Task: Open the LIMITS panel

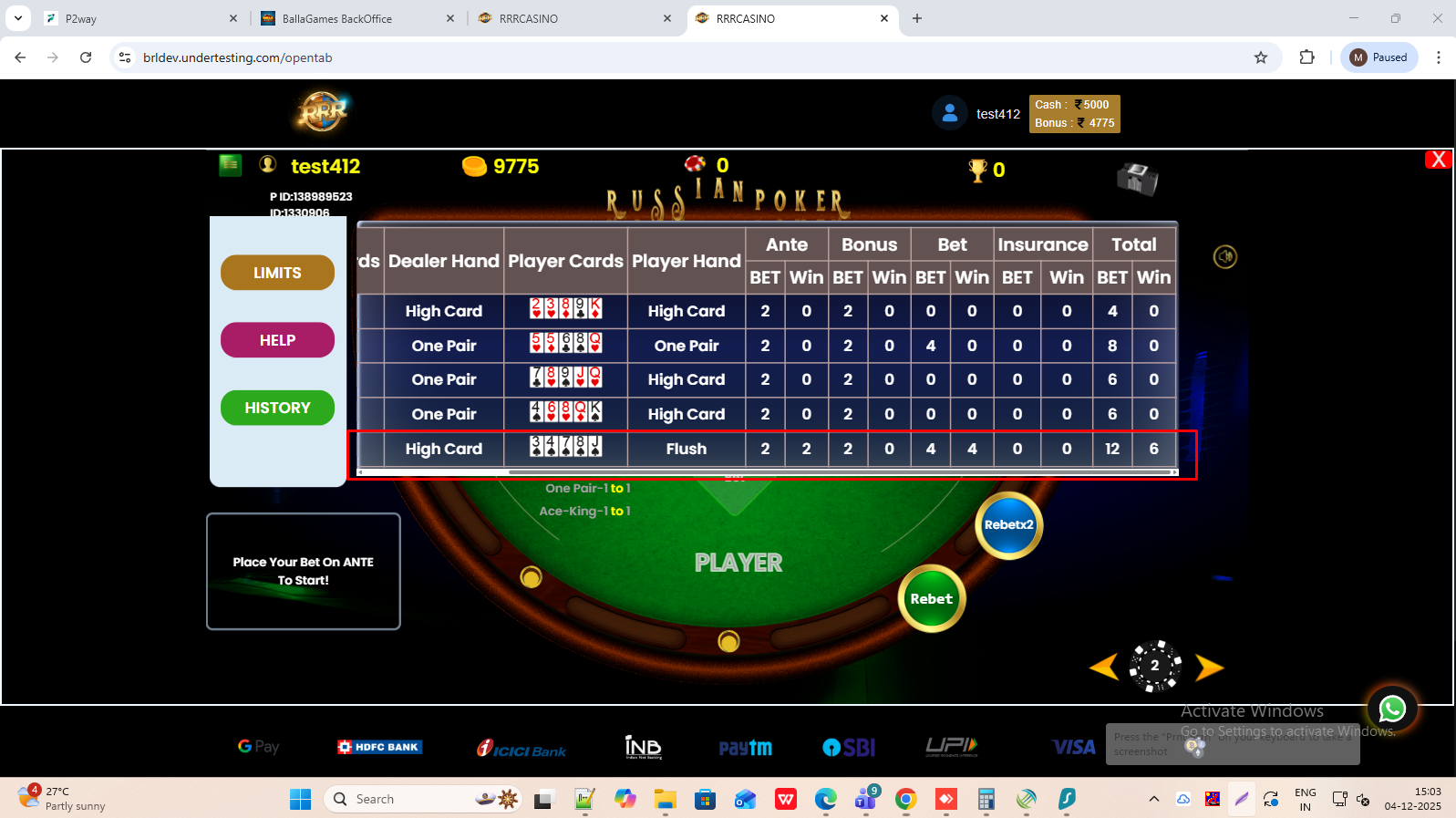Action: (x=277, y=273)
